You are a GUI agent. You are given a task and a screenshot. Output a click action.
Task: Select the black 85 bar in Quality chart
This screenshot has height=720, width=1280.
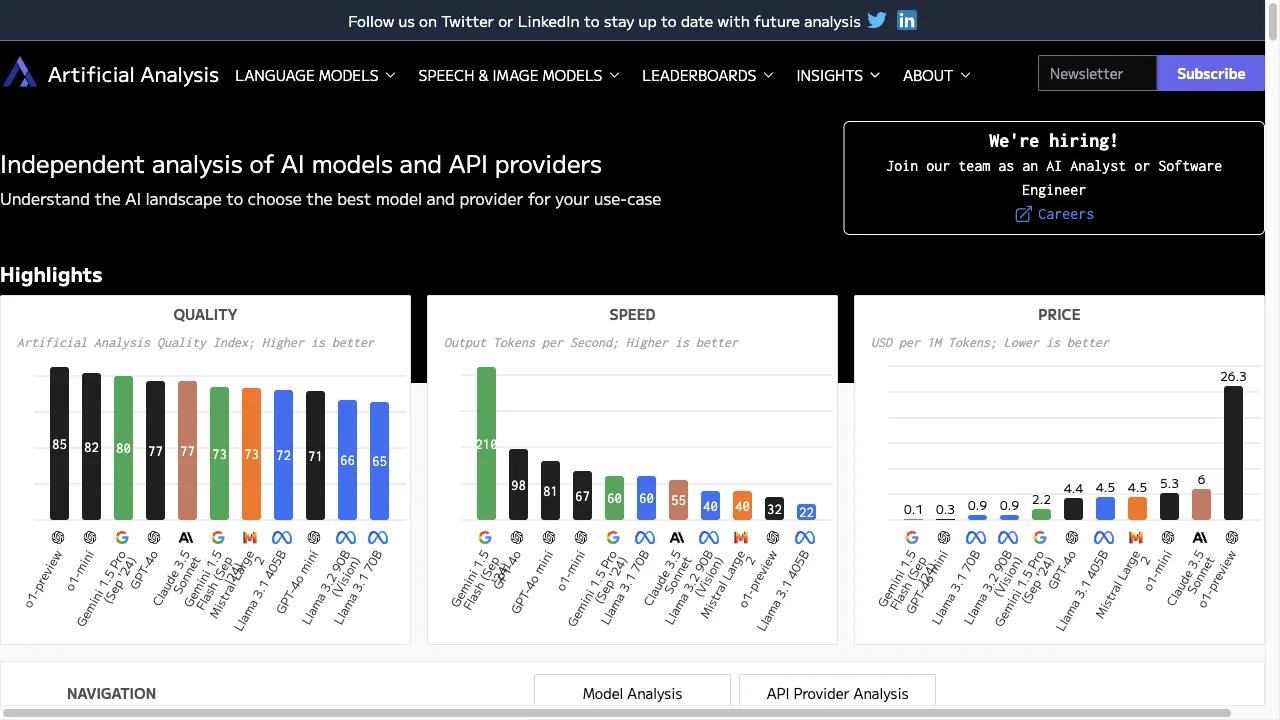click(59, 443)
